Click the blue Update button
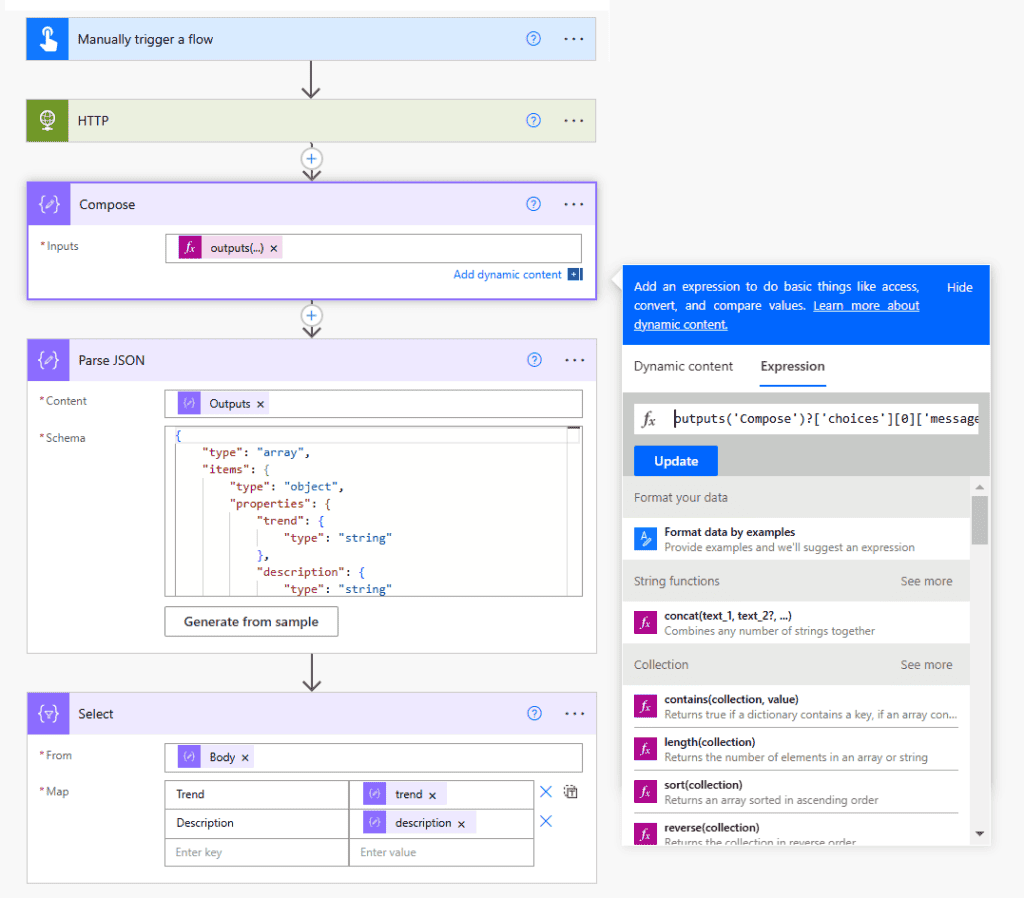 (x=675, y=461)
